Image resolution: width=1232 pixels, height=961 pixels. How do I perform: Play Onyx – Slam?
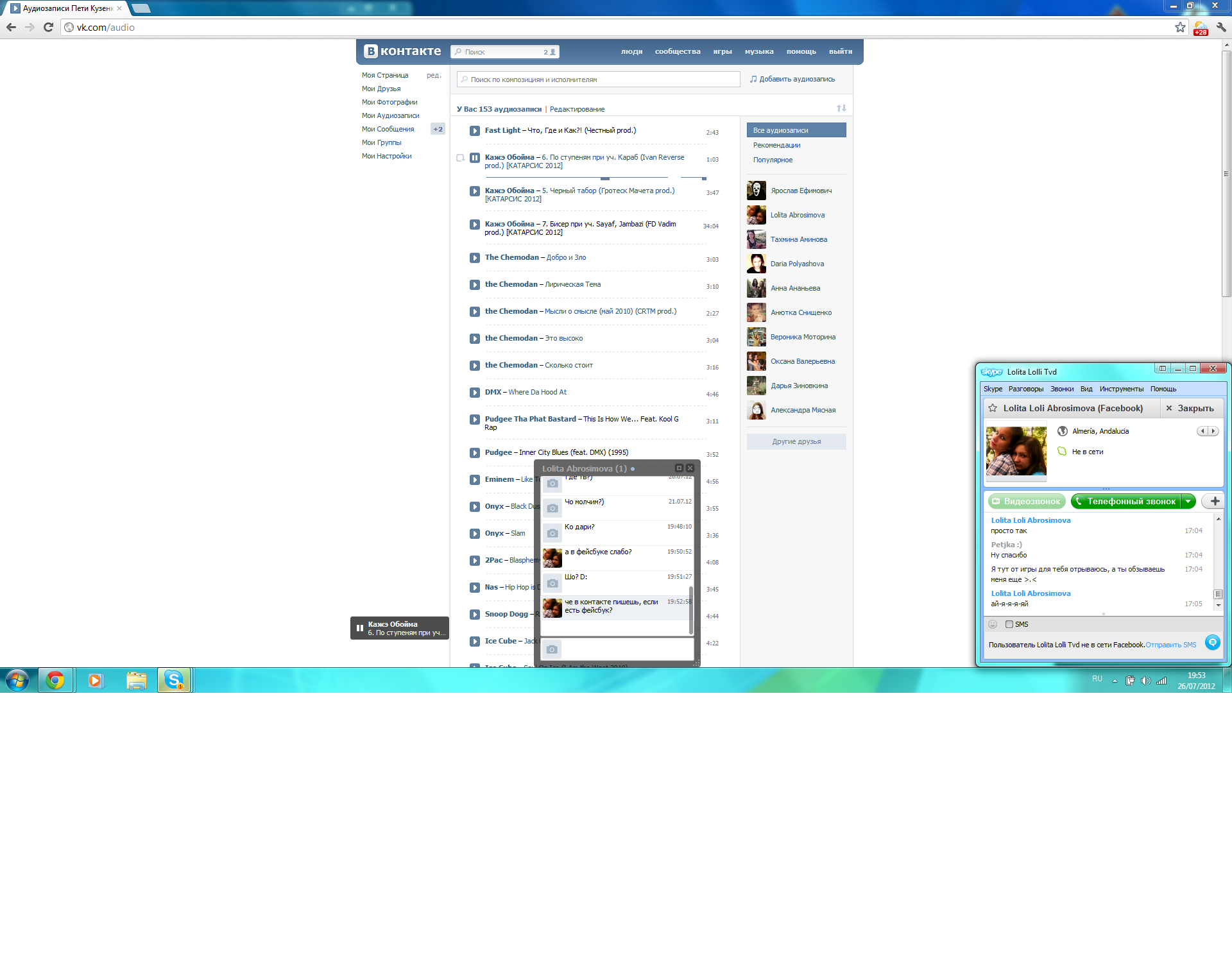point(475,534)
